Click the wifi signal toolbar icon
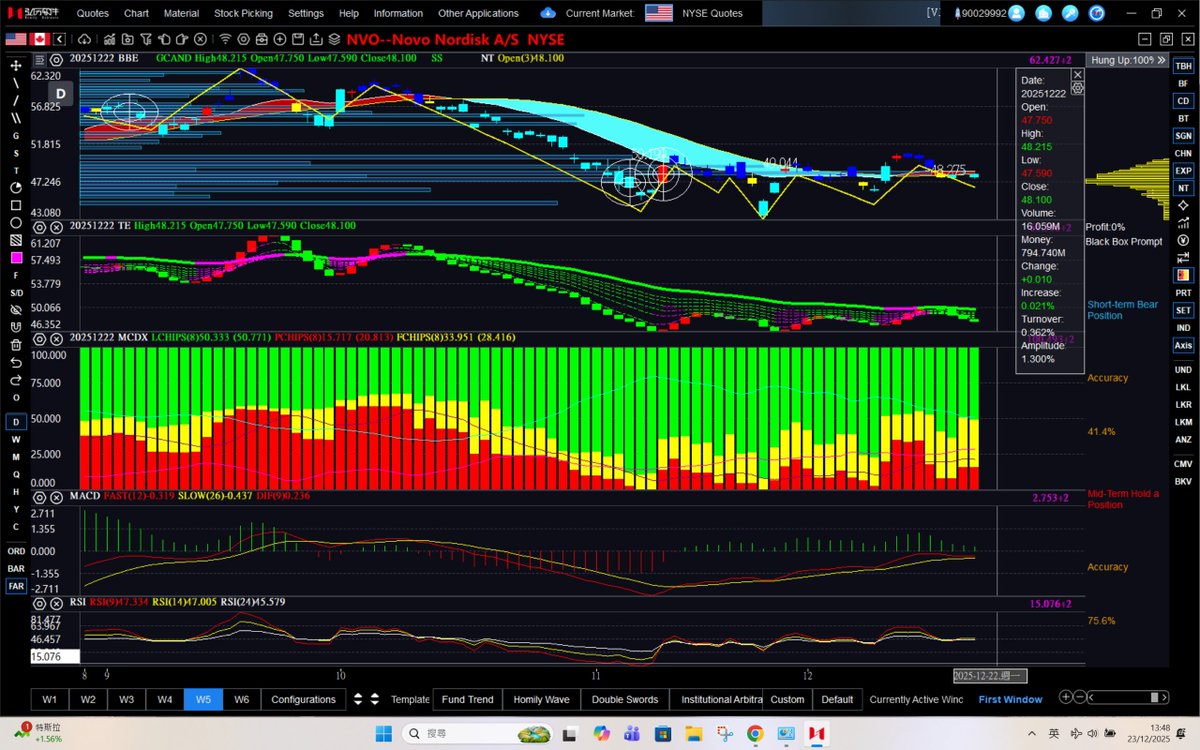Screen dimensions: 1200x750 point(226,39)
